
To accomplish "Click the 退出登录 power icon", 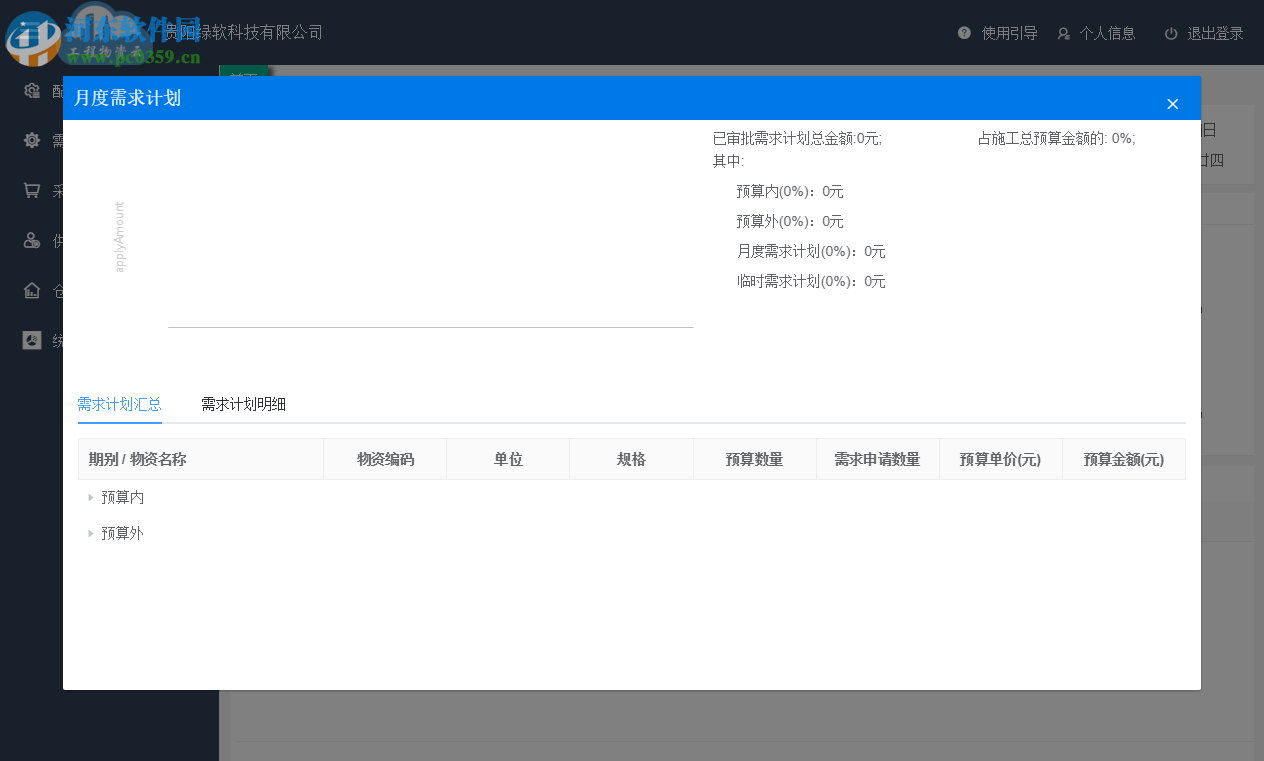I will [1170, 32].
